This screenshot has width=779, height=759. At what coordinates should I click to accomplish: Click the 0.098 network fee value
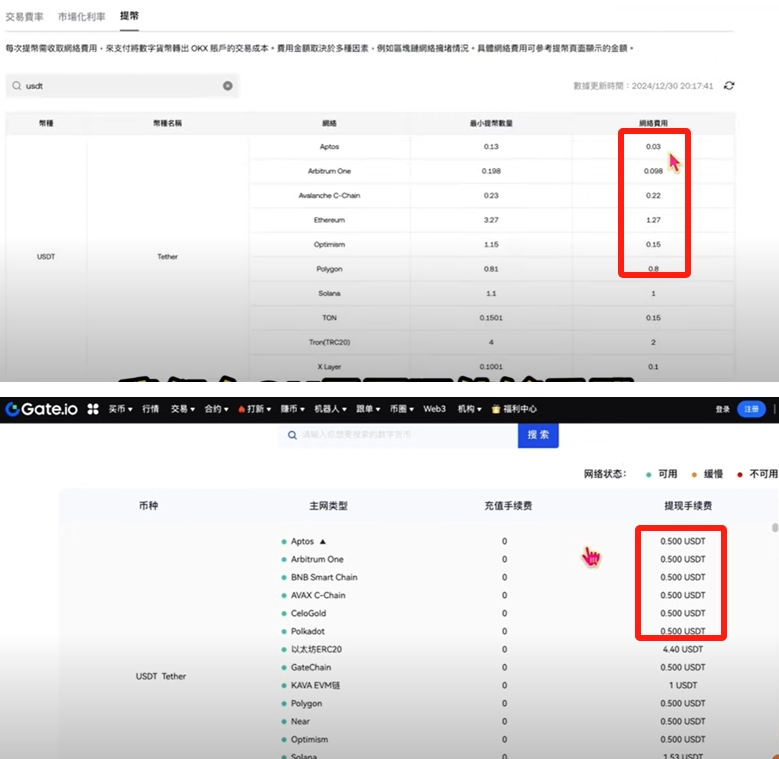[x=653, y=171]
